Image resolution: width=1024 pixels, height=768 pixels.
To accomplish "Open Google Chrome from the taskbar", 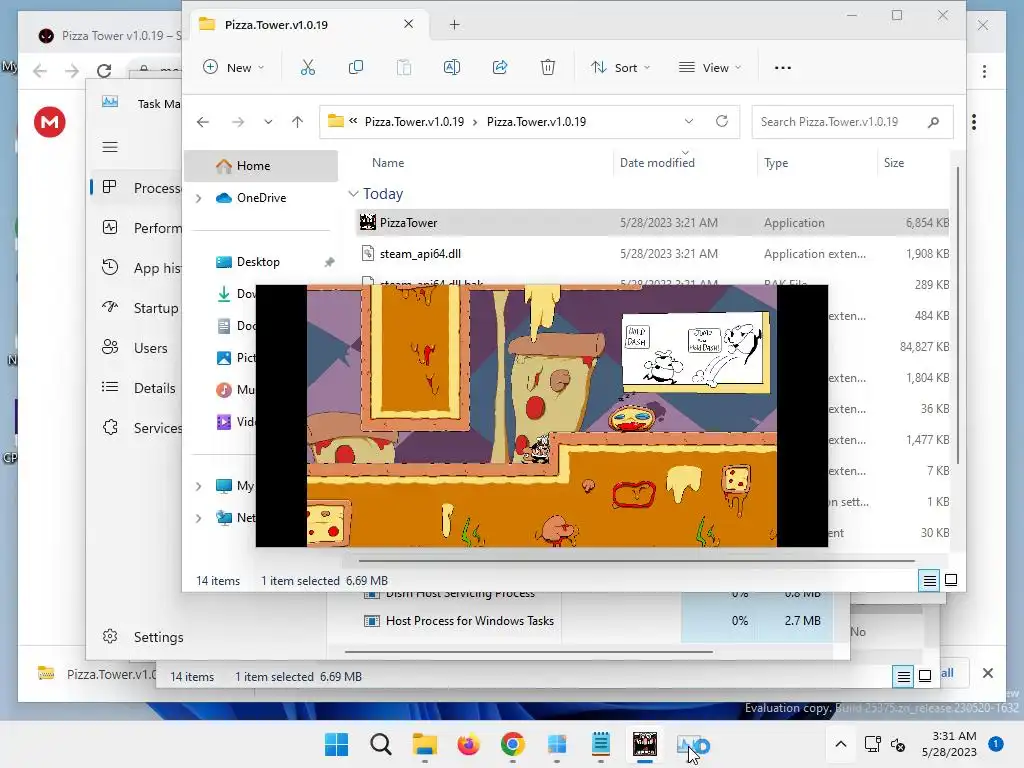I will pyautogui.click(x=513, y=744).
